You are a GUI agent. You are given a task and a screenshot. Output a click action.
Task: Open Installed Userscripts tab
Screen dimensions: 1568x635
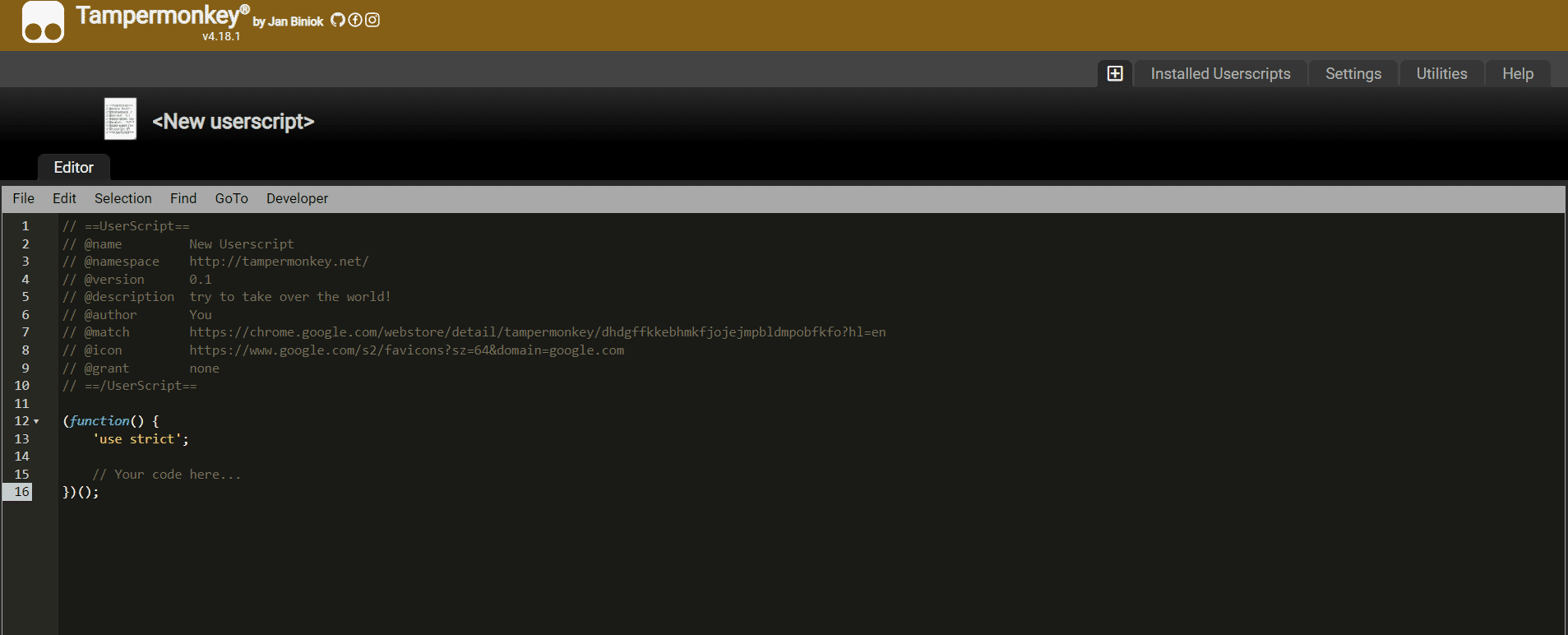(x=1220, y=73)
